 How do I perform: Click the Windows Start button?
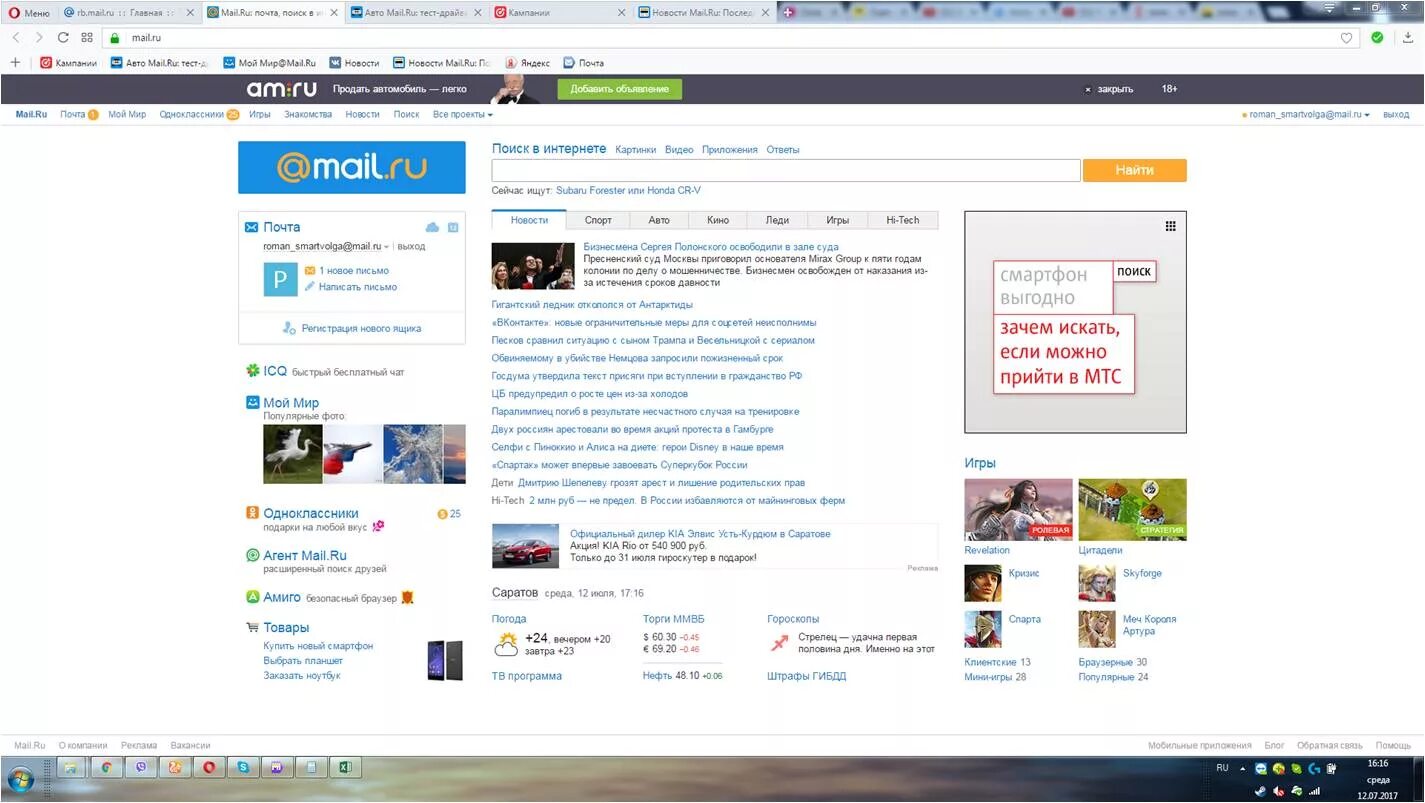pyautogui.click(x=19, y=778)
